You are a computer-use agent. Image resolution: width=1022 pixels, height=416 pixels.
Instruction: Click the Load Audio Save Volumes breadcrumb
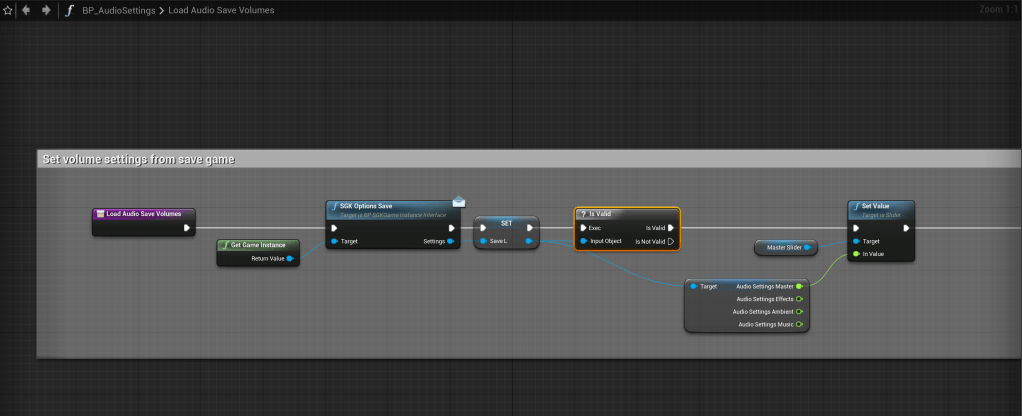coord(221,10)
